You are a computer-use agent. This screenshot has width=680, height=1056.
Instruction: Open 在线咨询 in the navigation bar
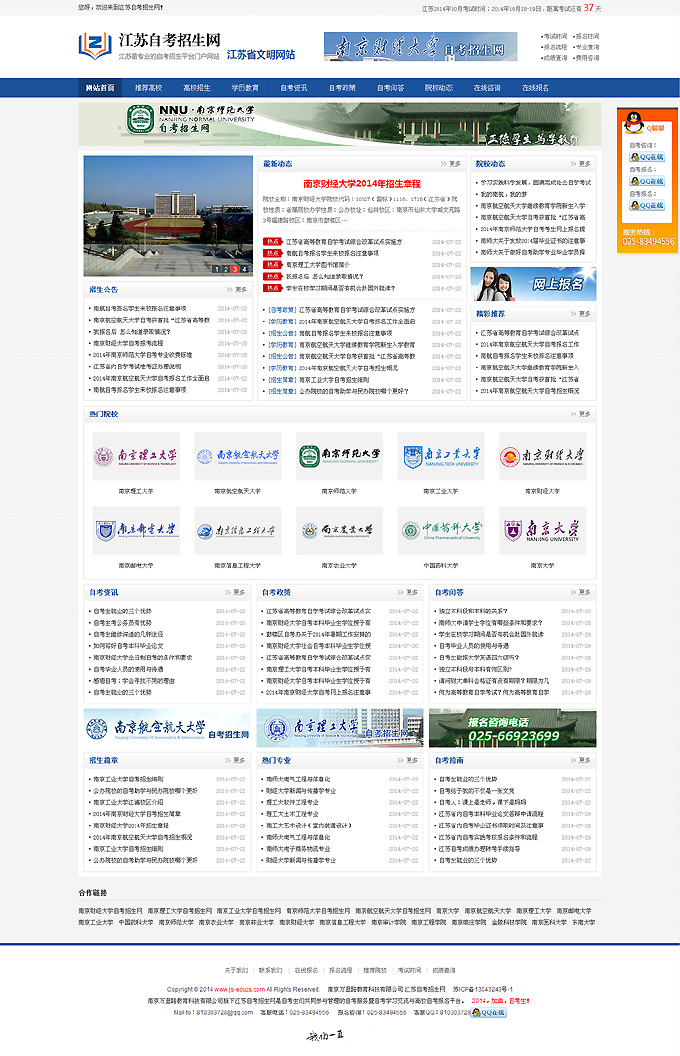[487, 88]
